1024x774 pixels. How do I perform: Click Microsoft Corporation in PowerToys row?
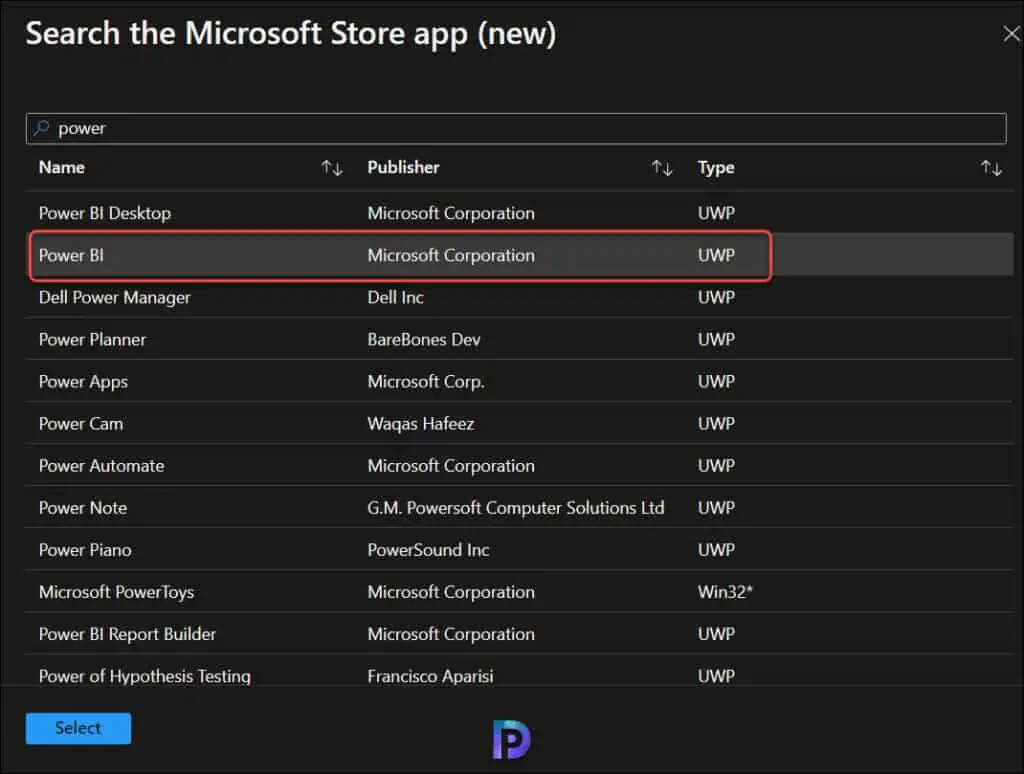pyautogui.click(x=451, y=592)
